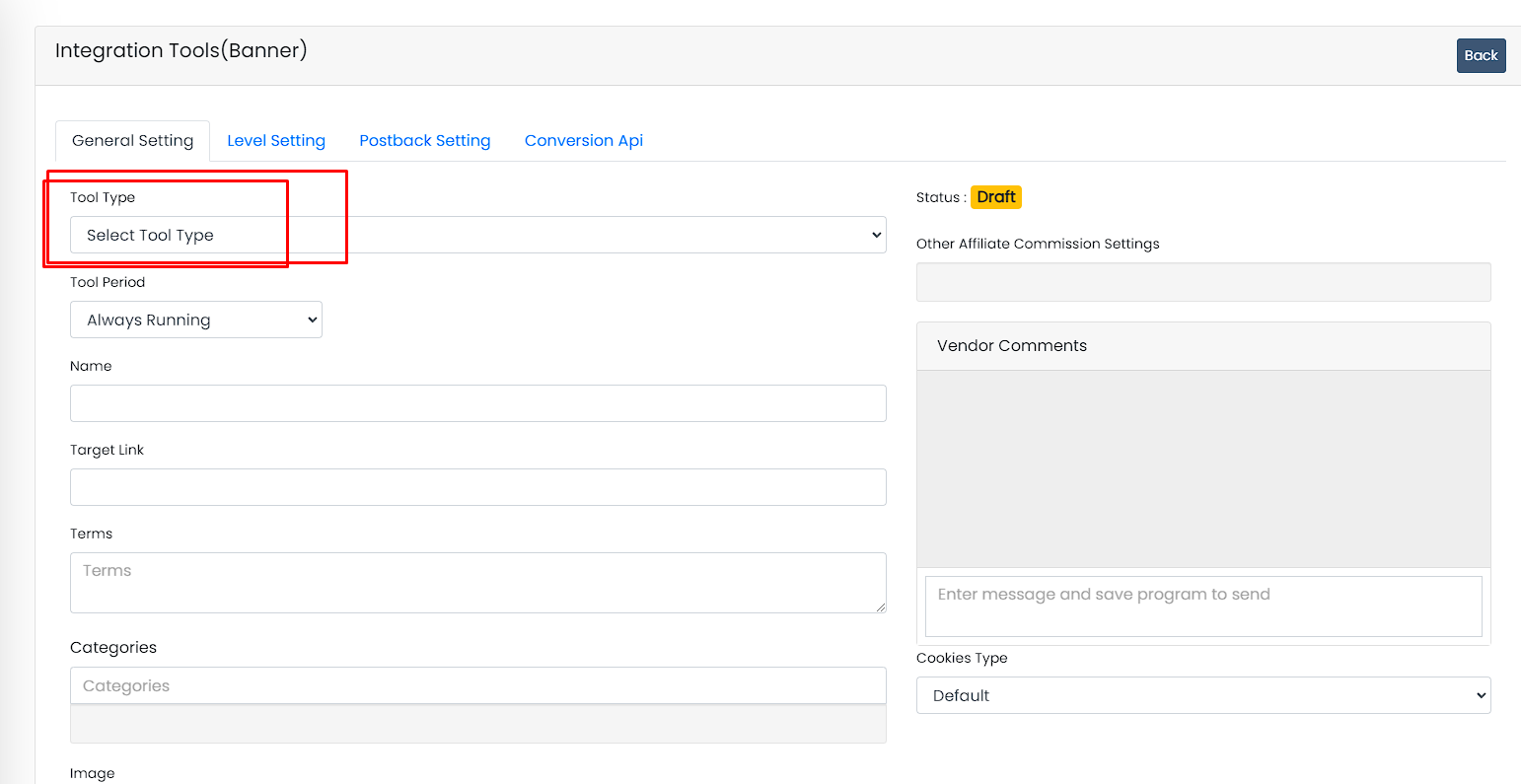
Task: Click the yellow Draft status badge
Action: (995, 197)
